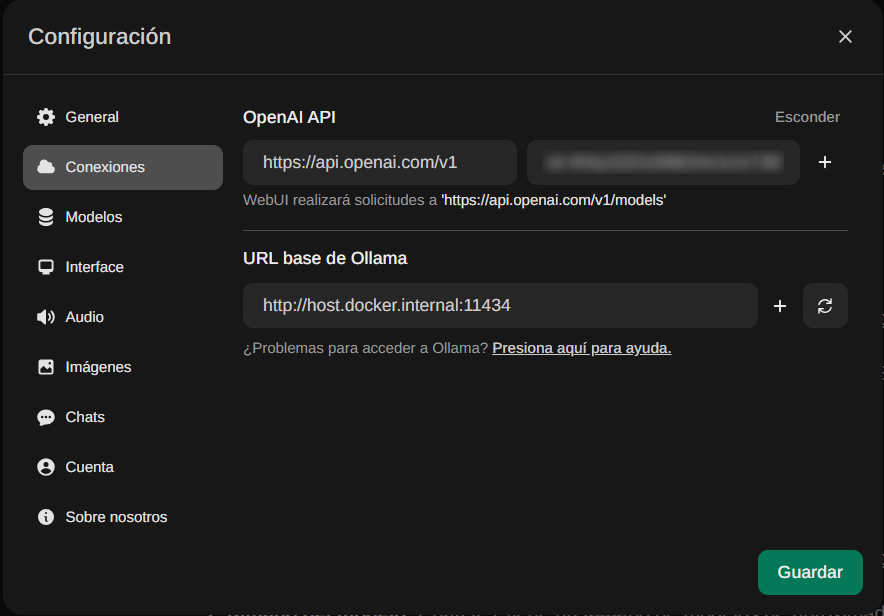Add another Ollama base URL with plus
884x616 pixels.
(x=780, y=306)
